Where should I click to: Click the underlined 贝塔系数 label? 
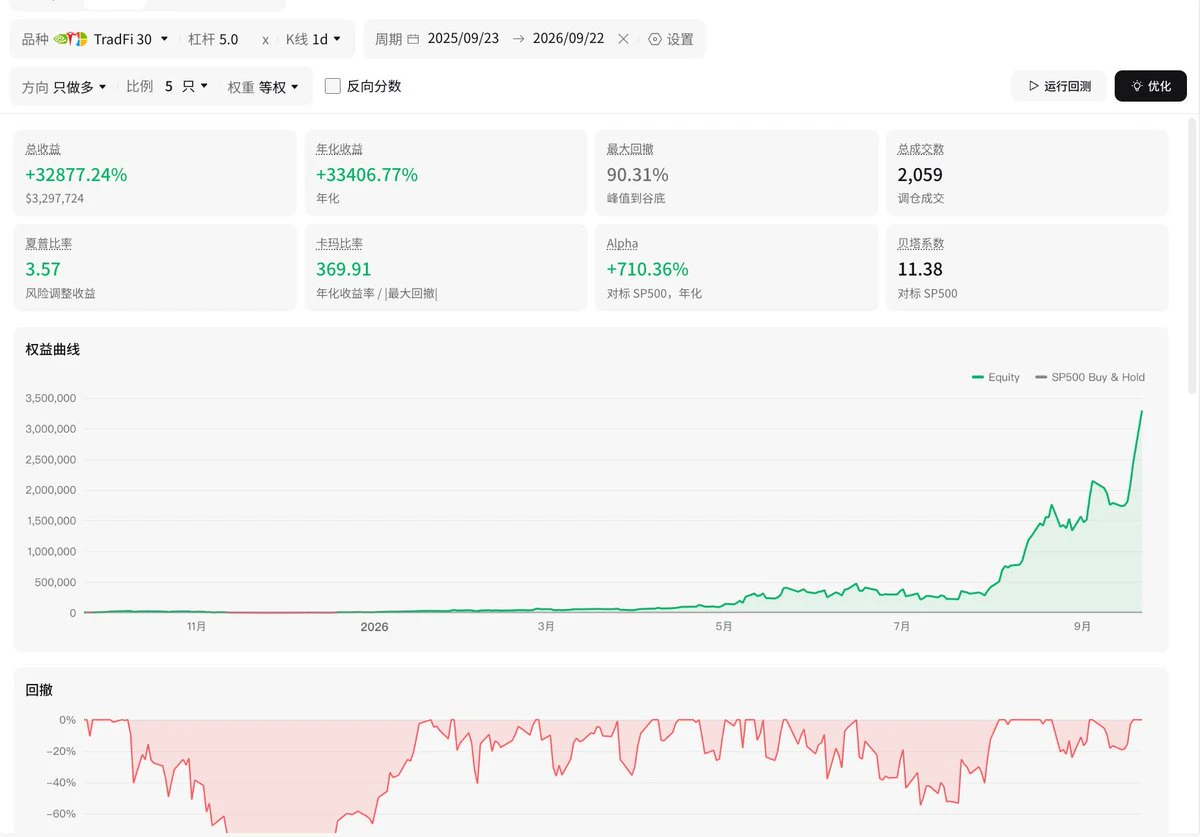pos(921,243)
